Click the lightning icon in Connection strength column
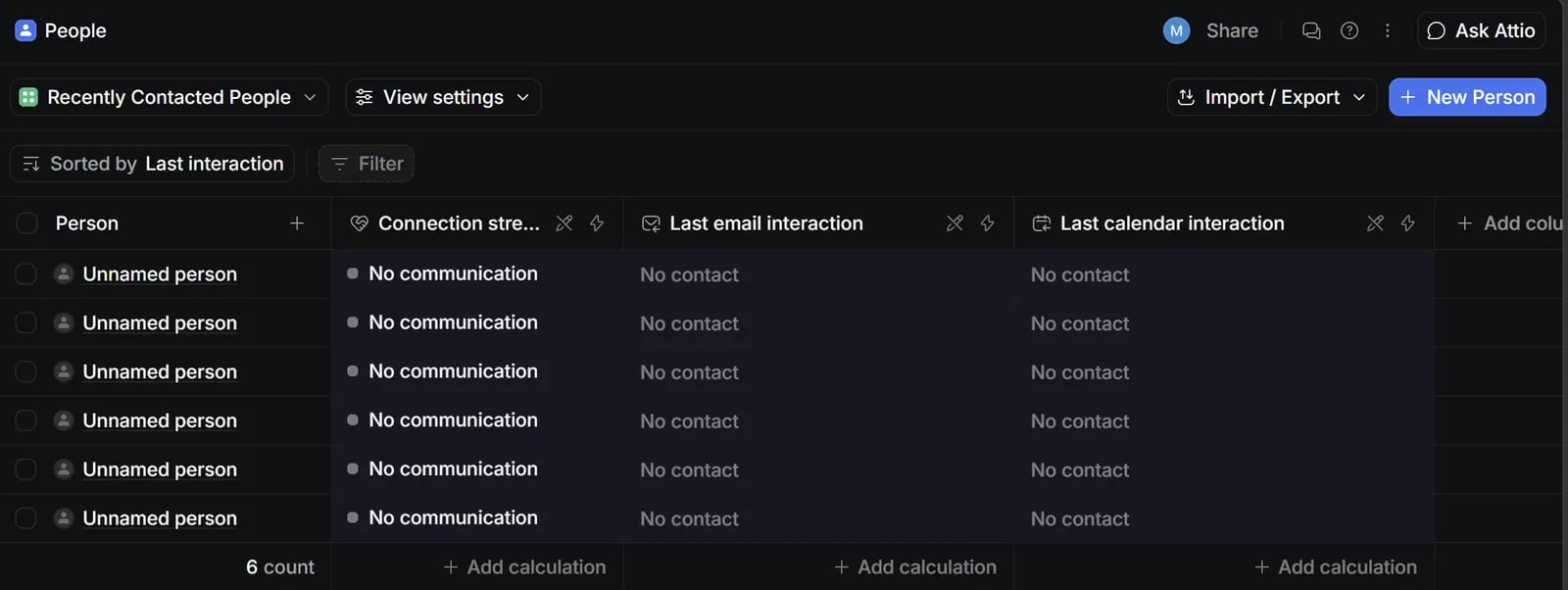This screenshot has width=1568, height=590. (597, 223)
